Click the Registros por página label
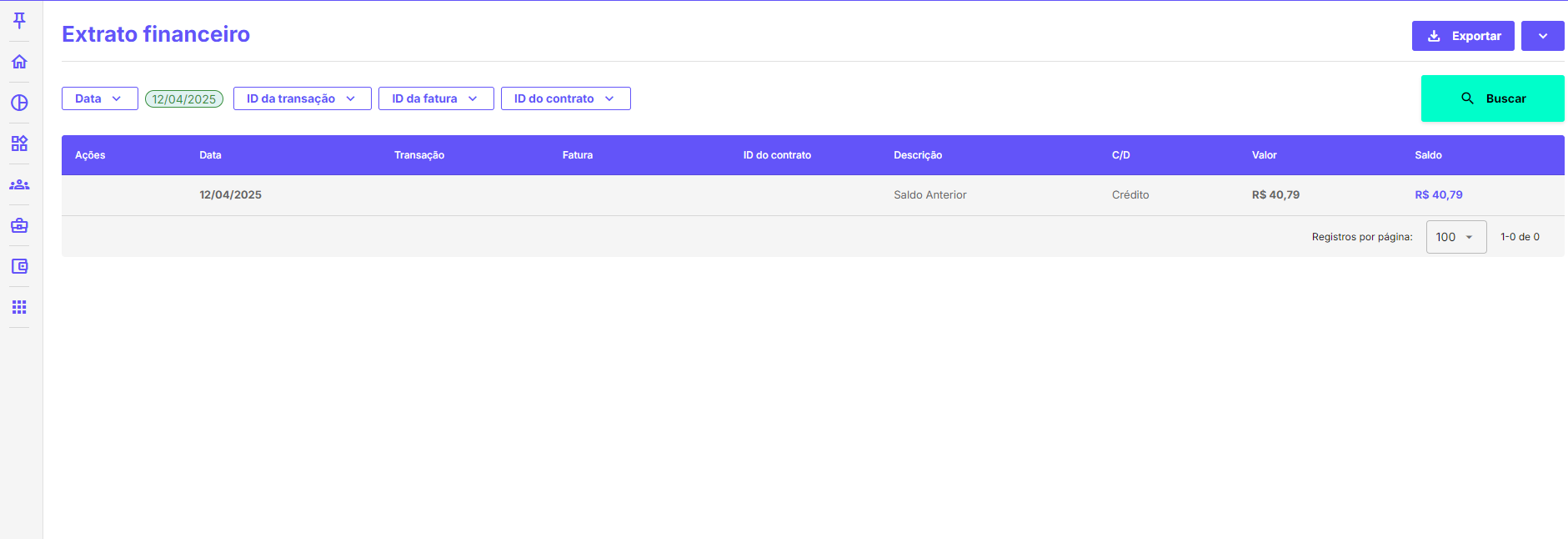The height and width of the screenshot is (539, 1568). click(1362, 237)
